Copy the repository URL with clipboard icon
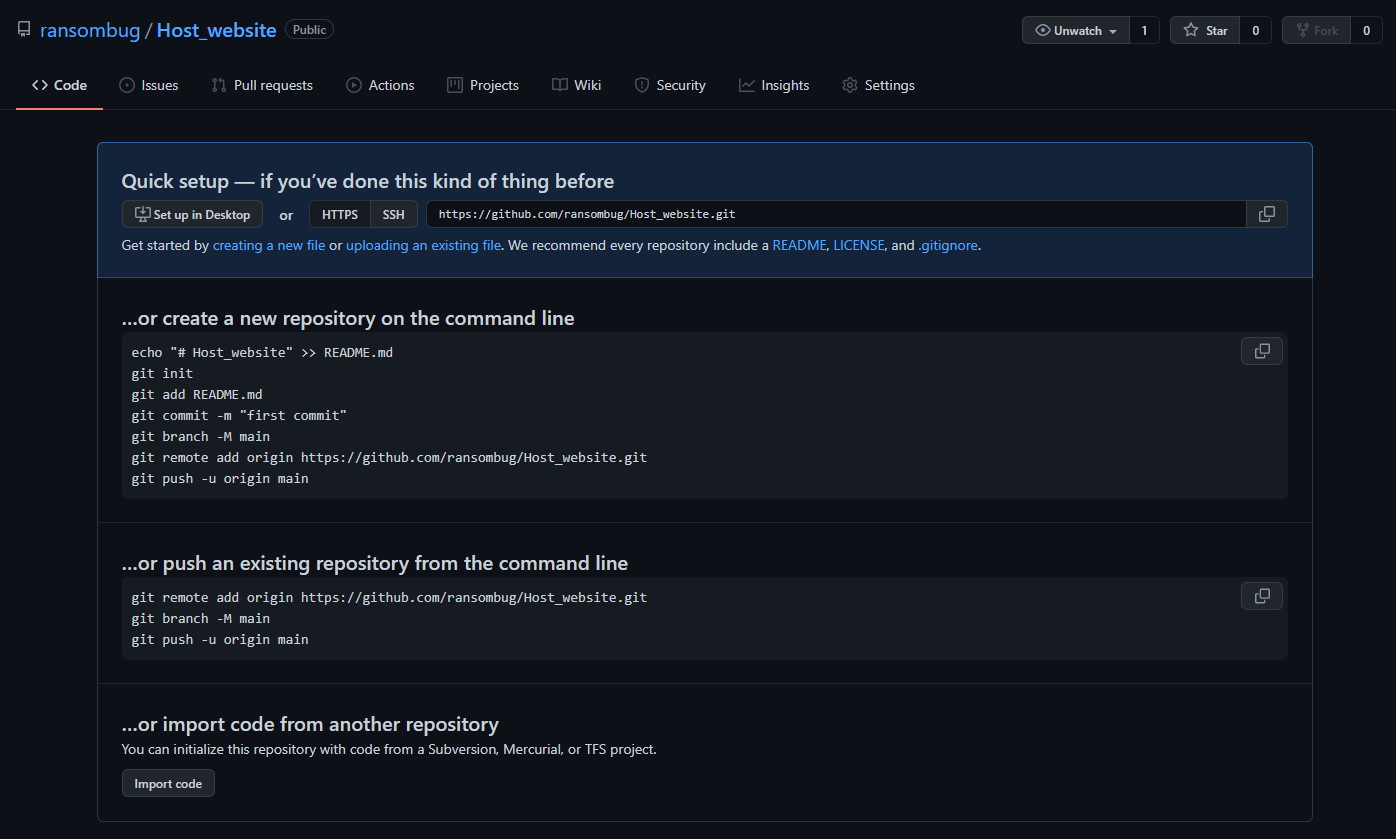This screenshot has width=1396, height=839. coord(1266,214)
